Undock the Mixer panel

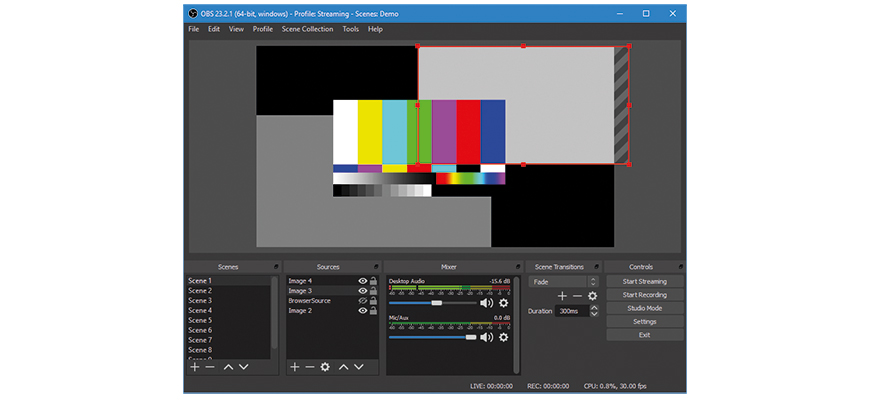tap(518, 267)
